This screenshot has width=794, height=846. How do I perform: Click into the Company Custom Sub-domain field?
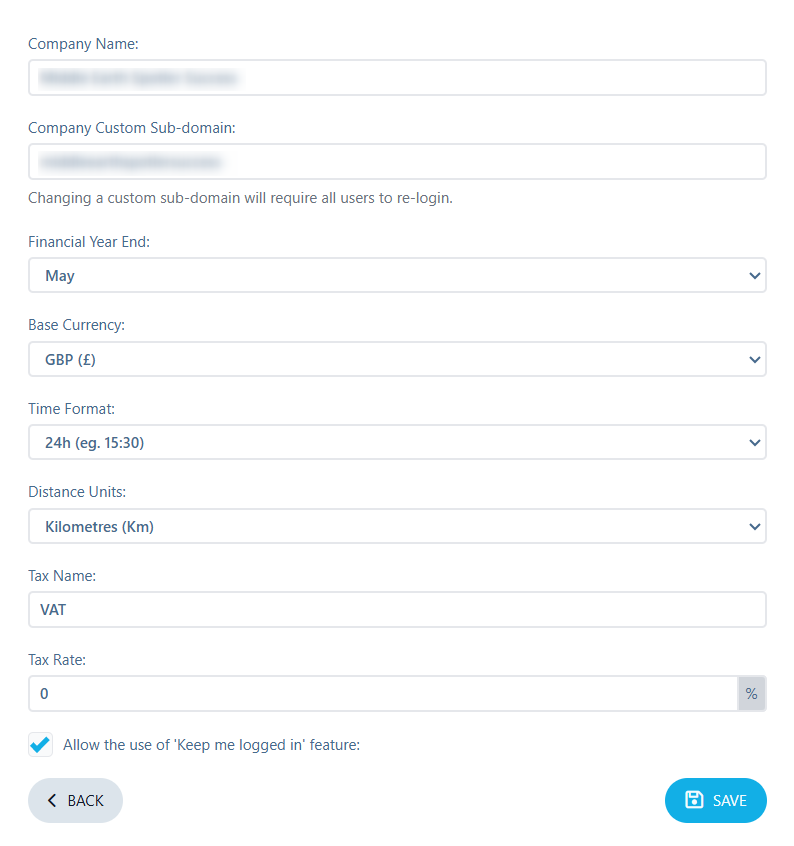point(397,161)
